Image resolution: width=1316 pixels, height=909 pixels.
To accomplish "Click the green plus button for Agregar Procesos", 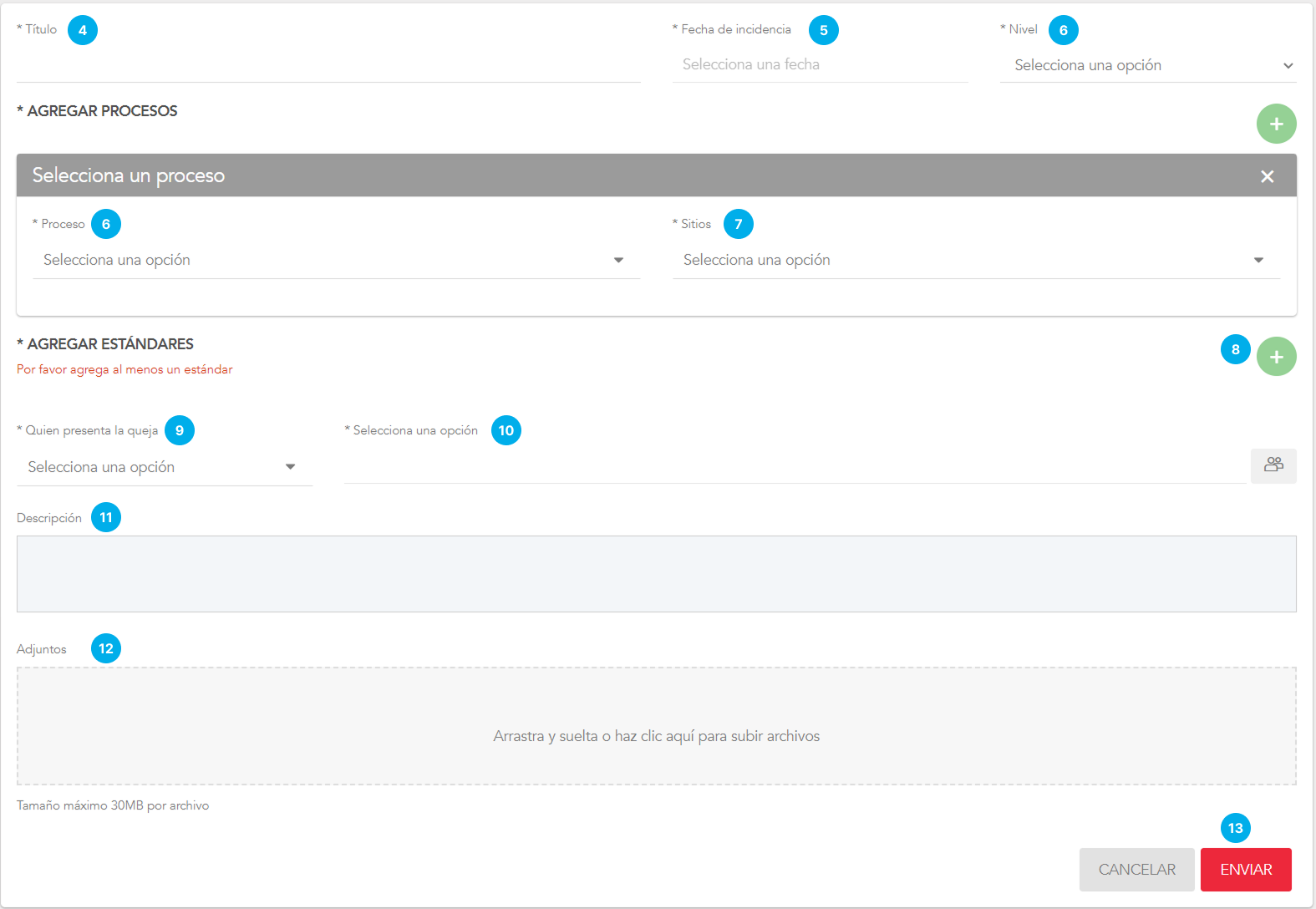I will pyautogui.click(x=1276, y=124).
